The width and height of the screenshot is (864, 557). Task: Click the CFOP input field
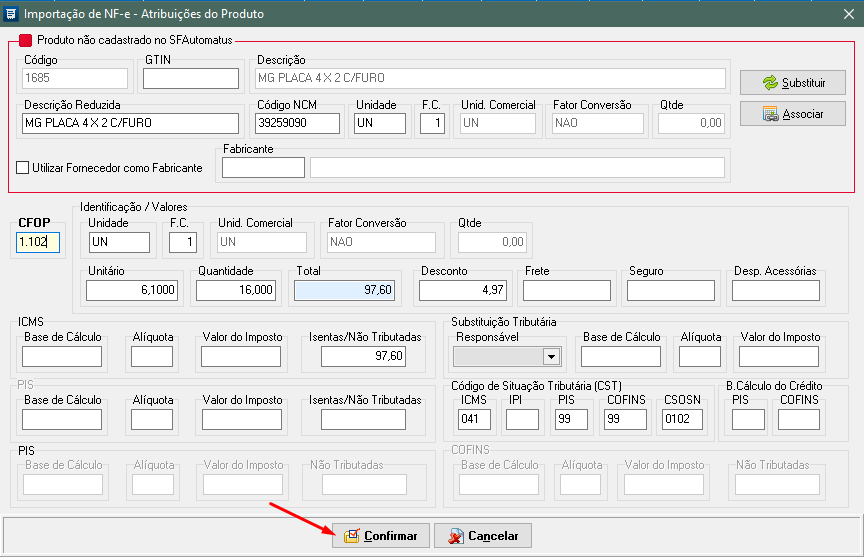[39, 242]
